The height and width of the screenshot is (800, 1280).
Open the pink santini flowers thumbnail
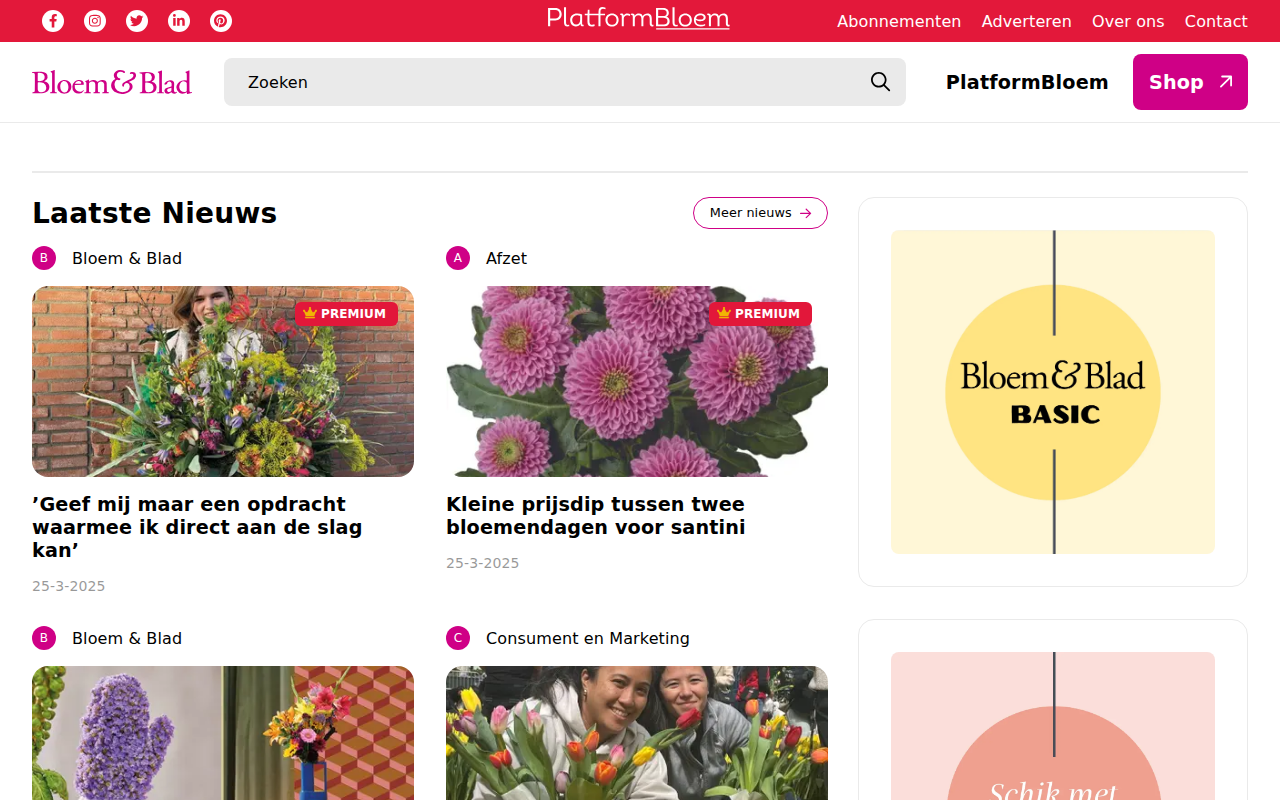tap(637, 381)
